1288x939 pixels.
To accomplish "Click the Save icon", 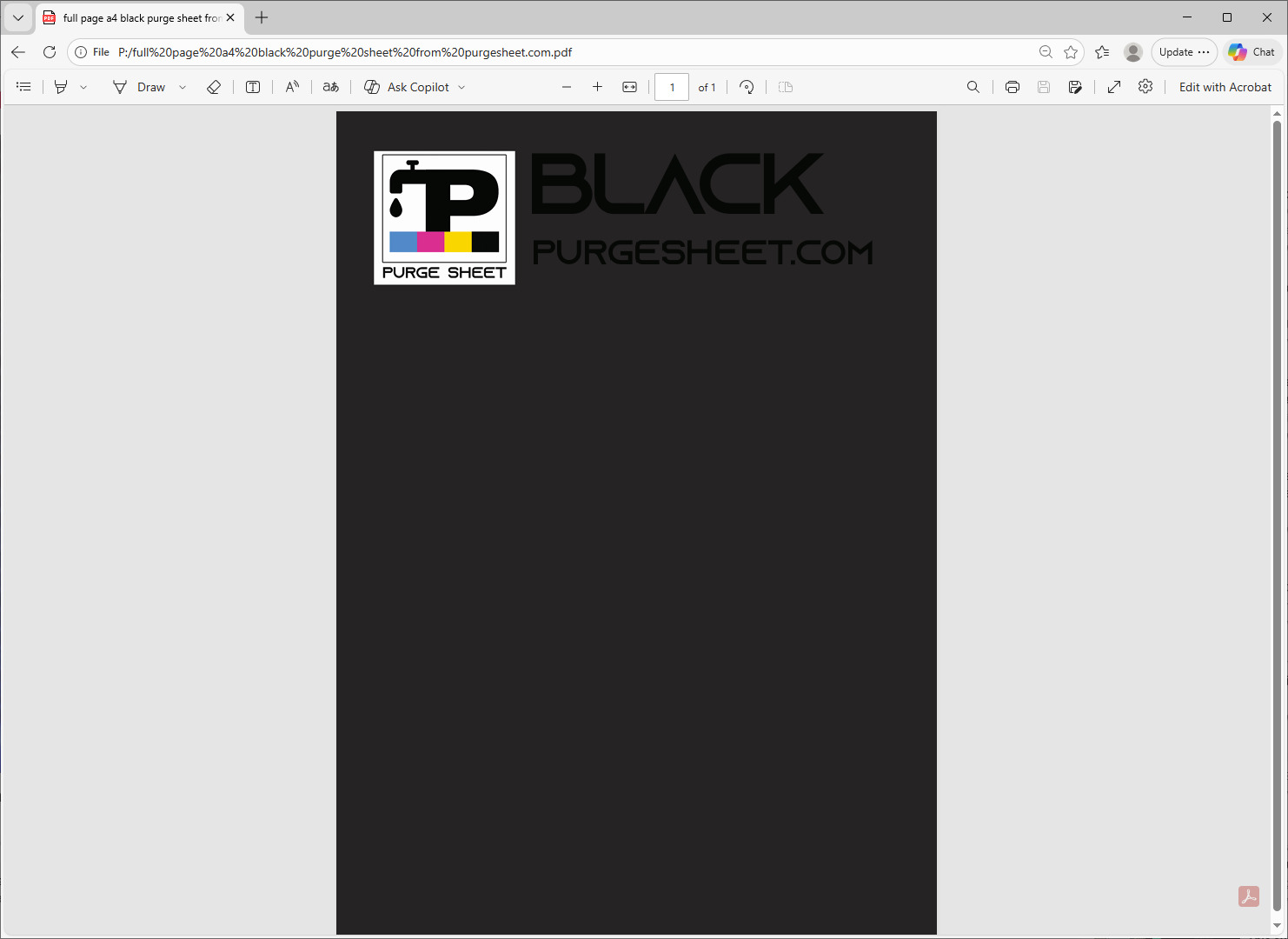I will [1044, 87].
